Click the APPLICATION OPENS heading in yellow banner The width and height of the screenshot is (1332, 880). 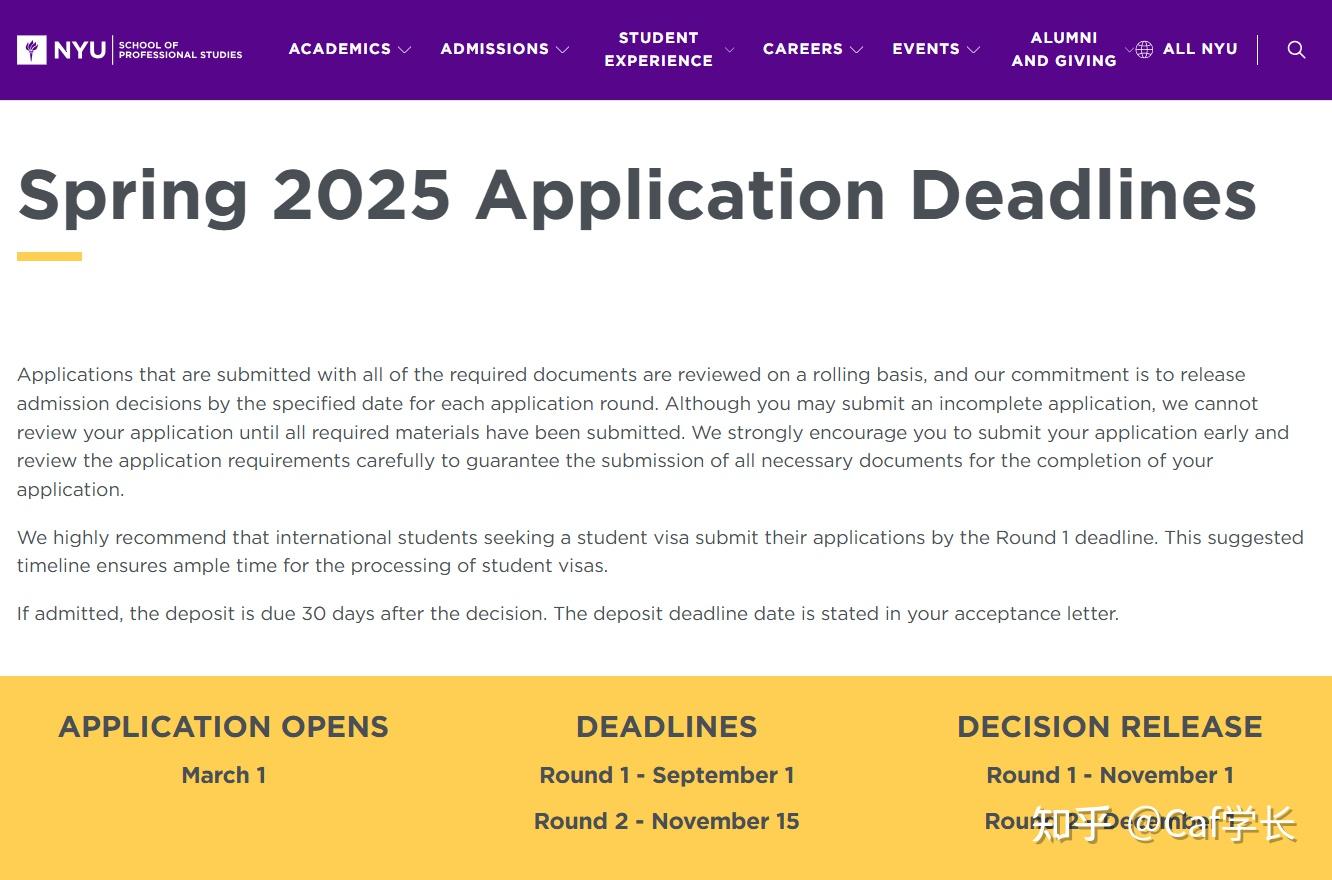[223, 727]
